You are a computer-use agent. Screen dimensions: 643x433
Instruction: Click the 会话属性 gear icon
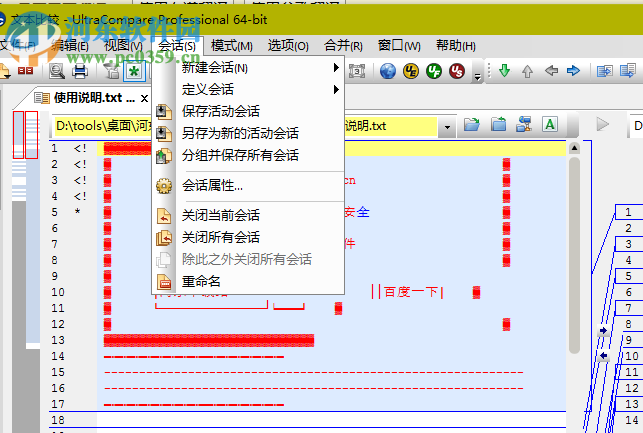click(x=164, y=186)
